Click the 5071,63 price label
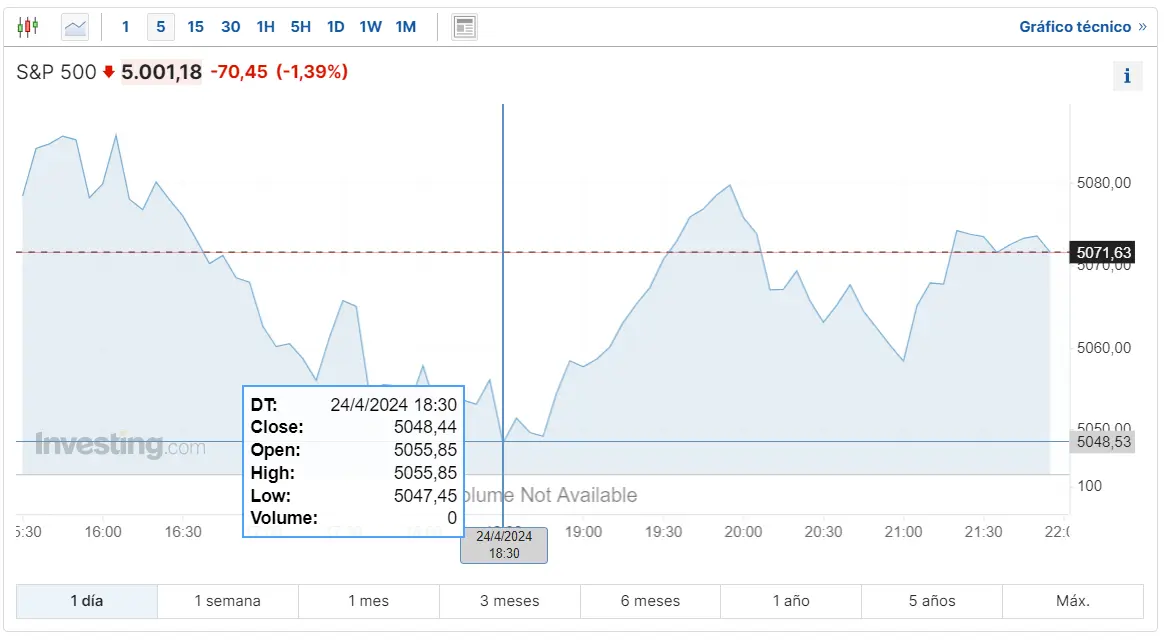 [1104, 252]
